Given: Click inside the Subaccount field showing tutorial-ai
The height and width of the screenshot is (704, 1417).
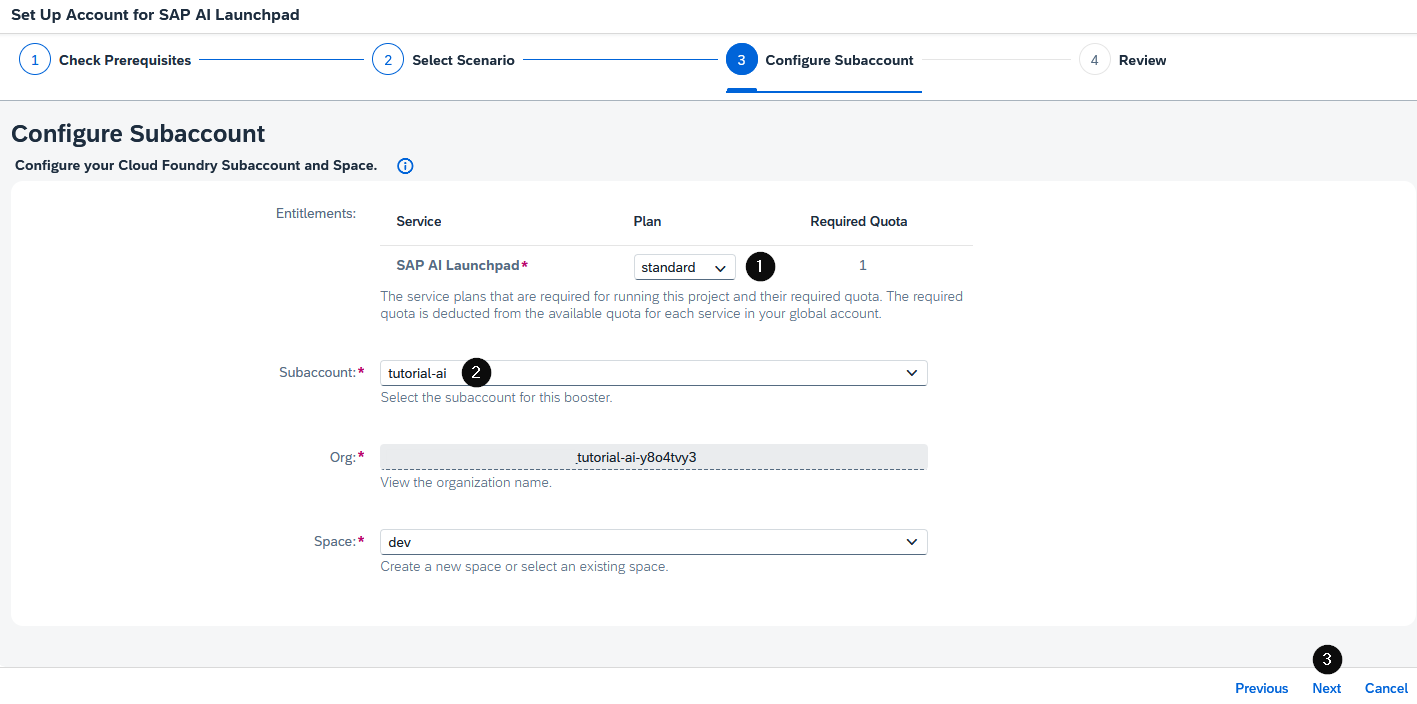Looking at the screenshot, I should [654, 373].
